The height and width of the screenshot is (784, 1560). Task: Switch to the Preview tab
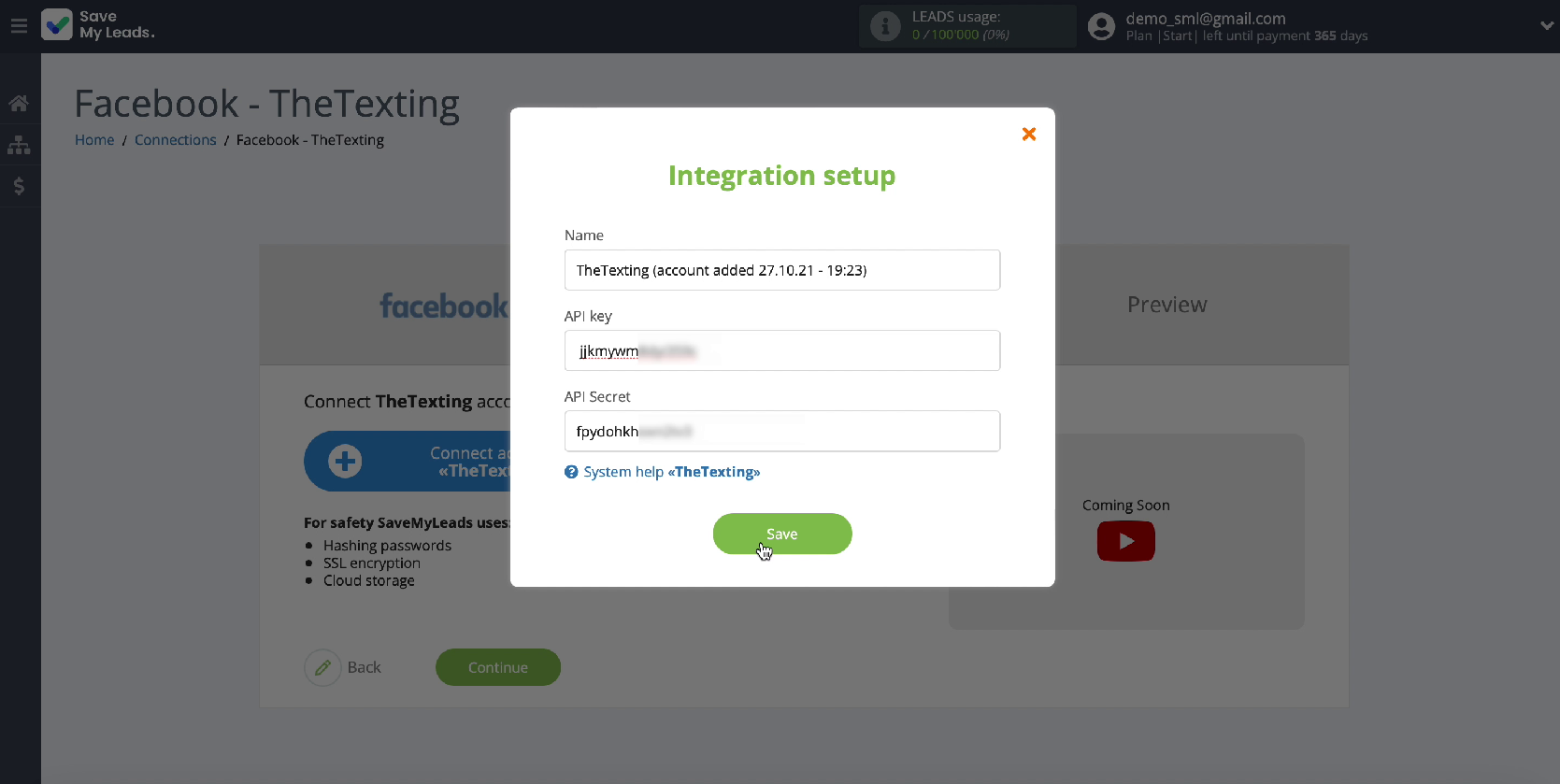(x=1166, y=305)
